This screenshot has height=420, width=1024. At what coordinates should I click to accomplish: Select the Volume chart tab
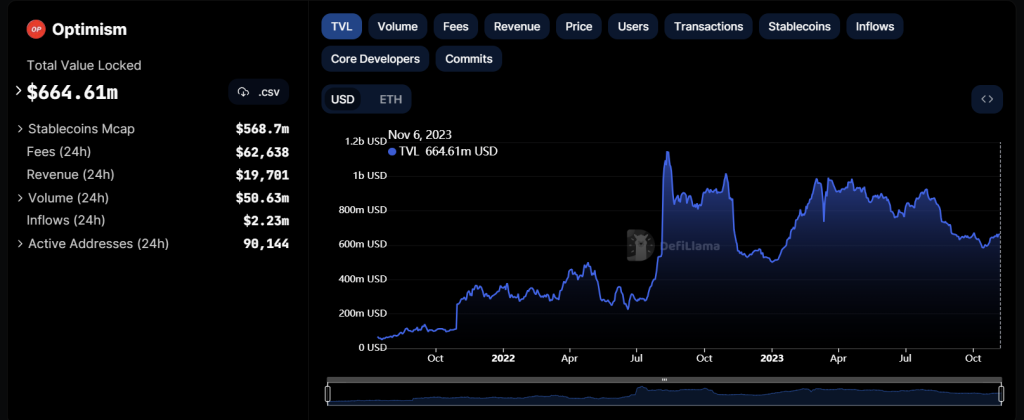pos(398,27)
